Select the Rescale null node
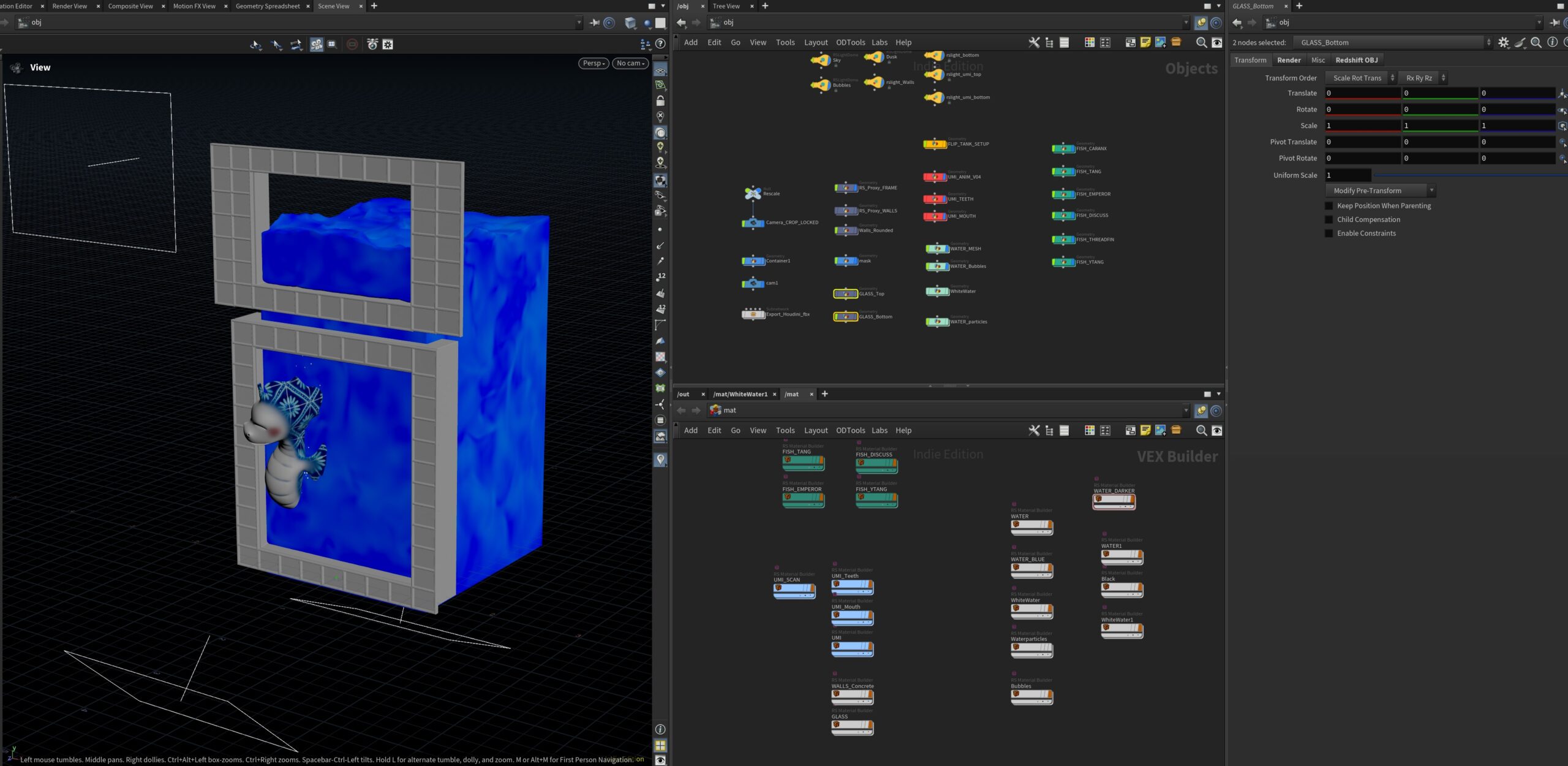Viewport: 1568px width, 766px height. click(x=753, y=193)
